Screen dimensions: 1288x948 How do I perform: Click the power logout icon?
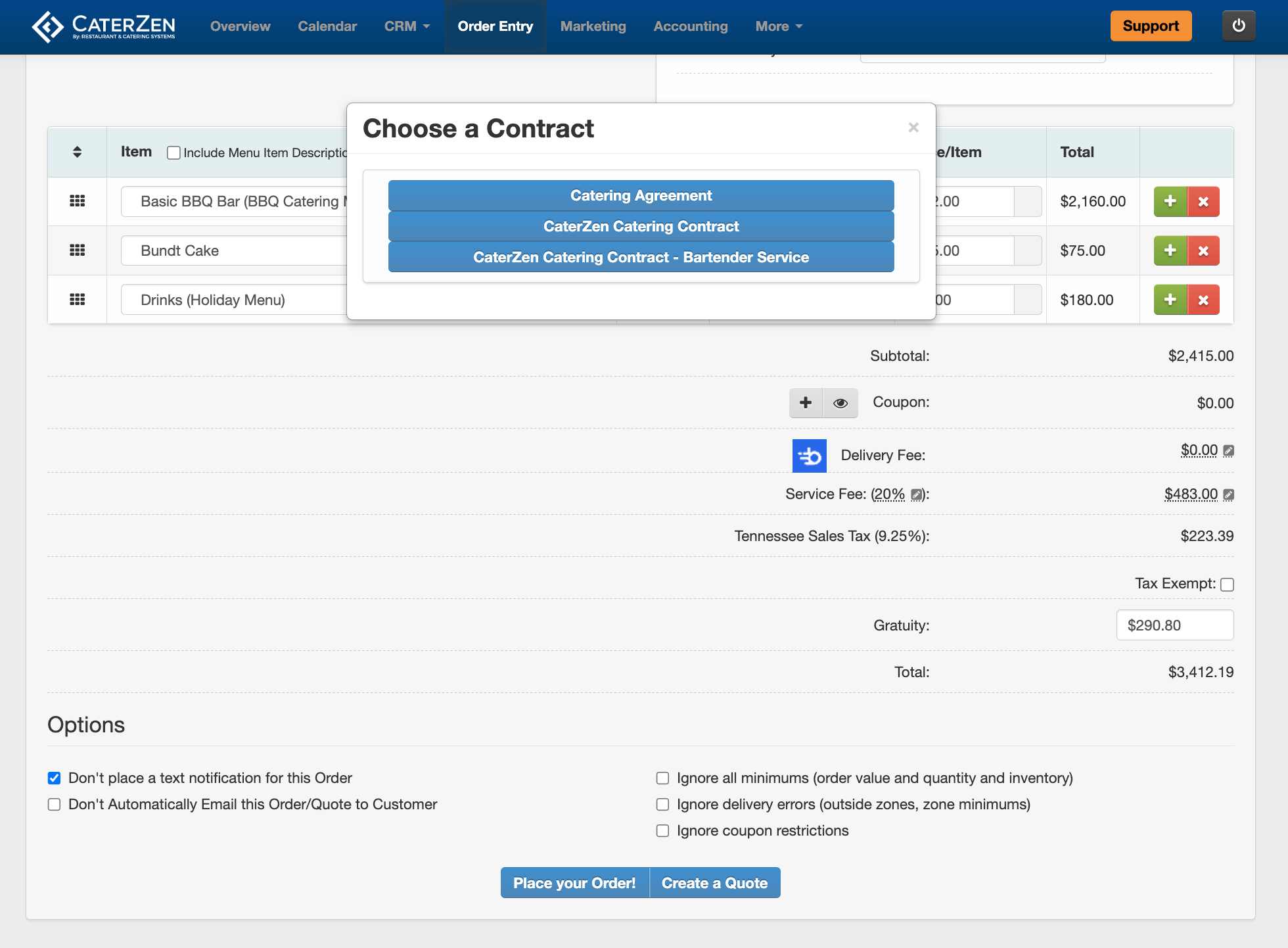pyautogui.click(x=1238, y=26)
